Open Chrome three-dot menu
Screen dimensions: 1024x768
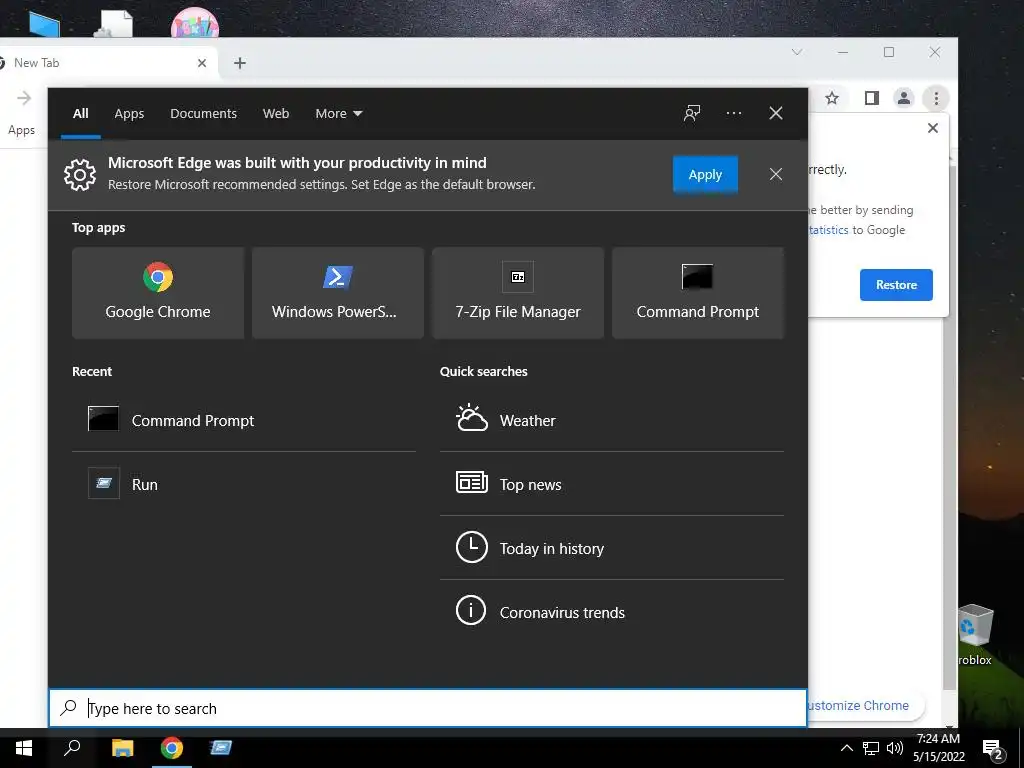click(x=936, y=98)
